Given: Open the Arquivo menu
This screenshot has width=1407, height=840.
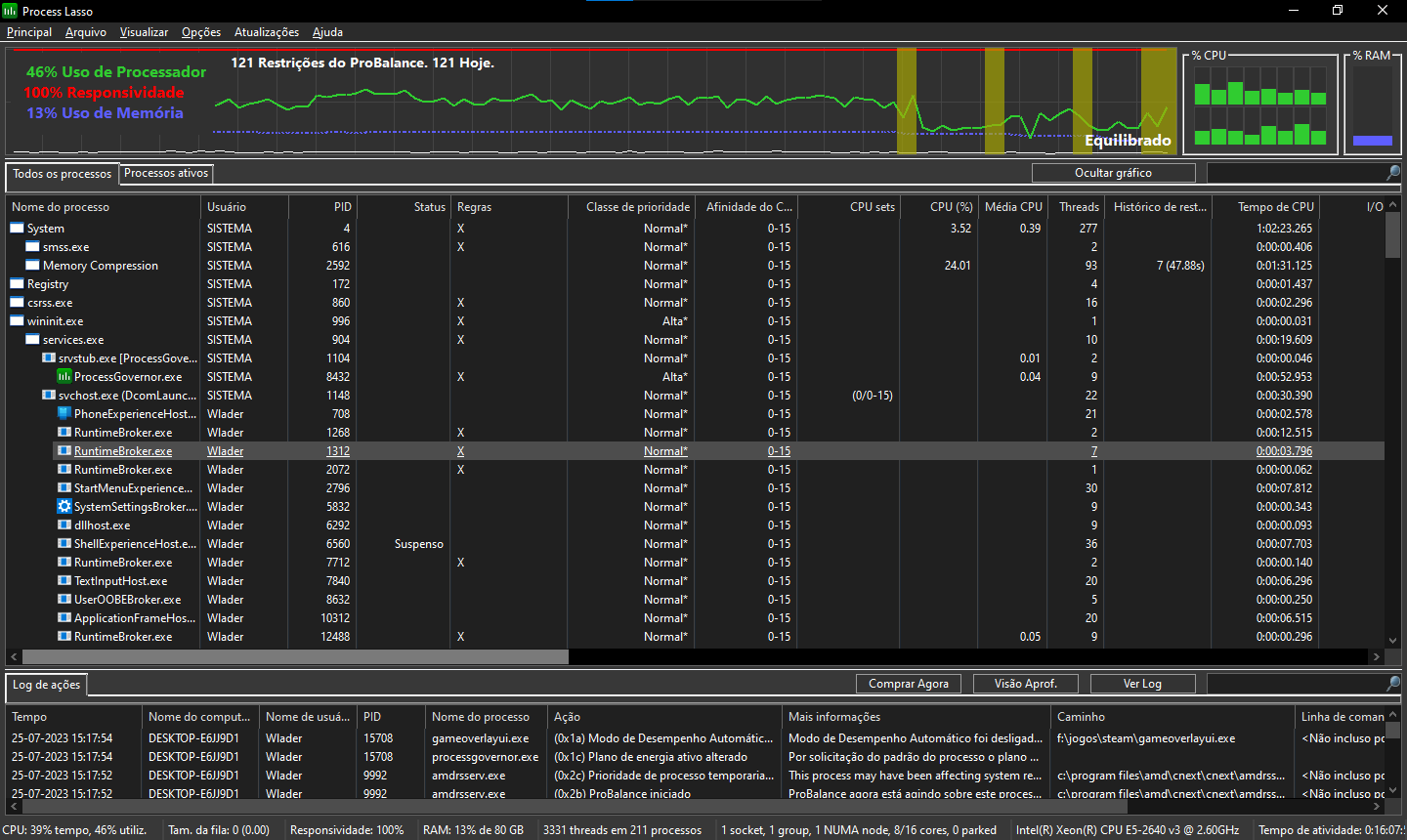Looking at the screenshot, I should coord(86,32).
